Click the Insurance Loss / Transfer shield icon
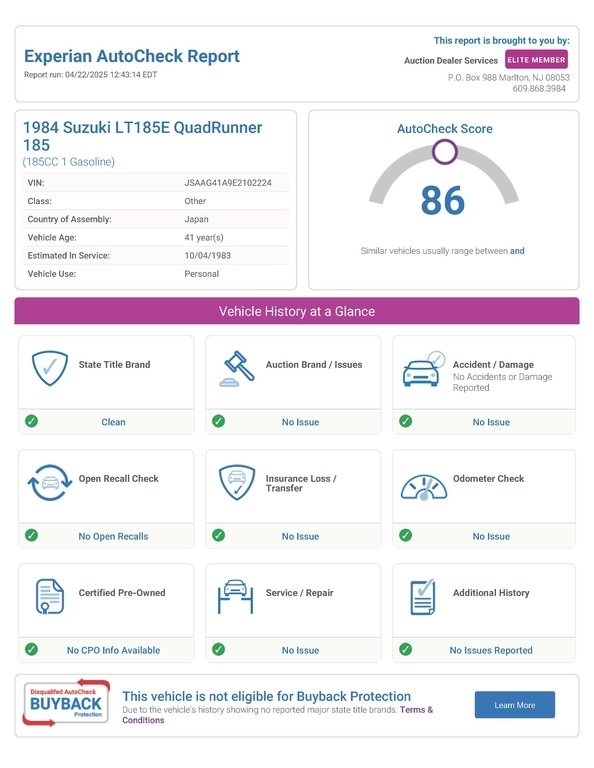 (237, 482)
